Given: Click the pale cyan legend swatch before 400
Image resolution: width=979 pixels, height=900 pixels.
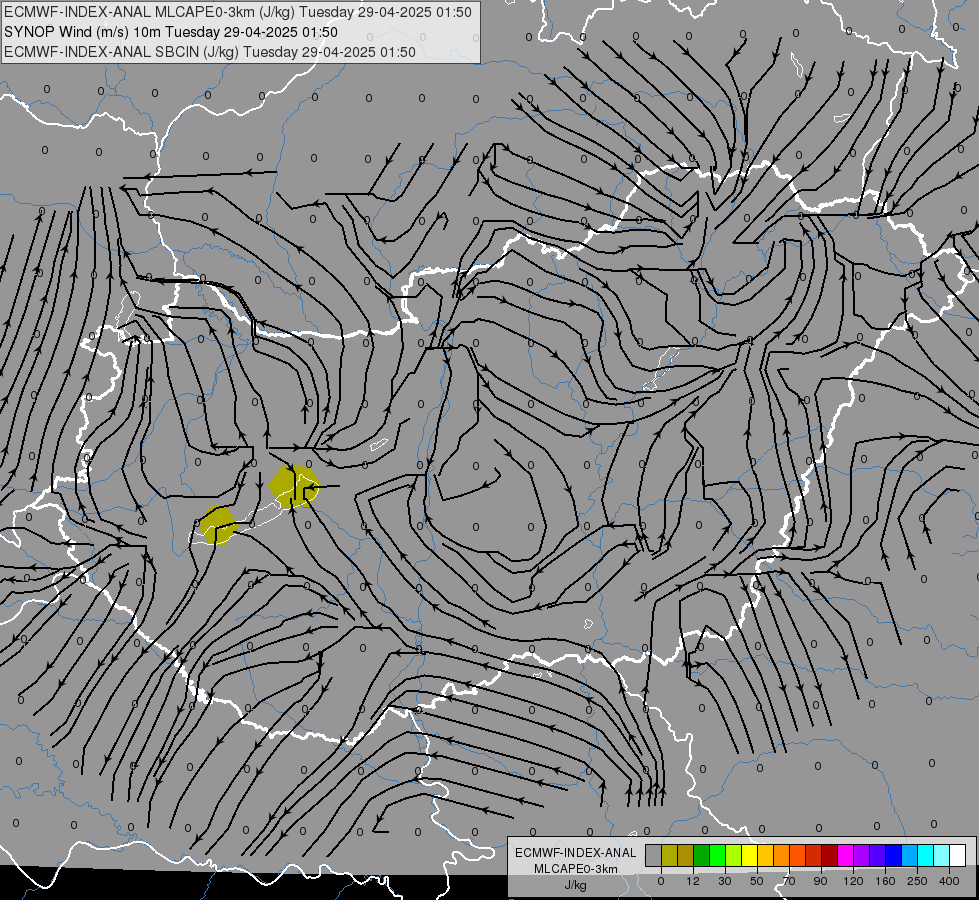Looking at the screenshot, I should (943, 855).
